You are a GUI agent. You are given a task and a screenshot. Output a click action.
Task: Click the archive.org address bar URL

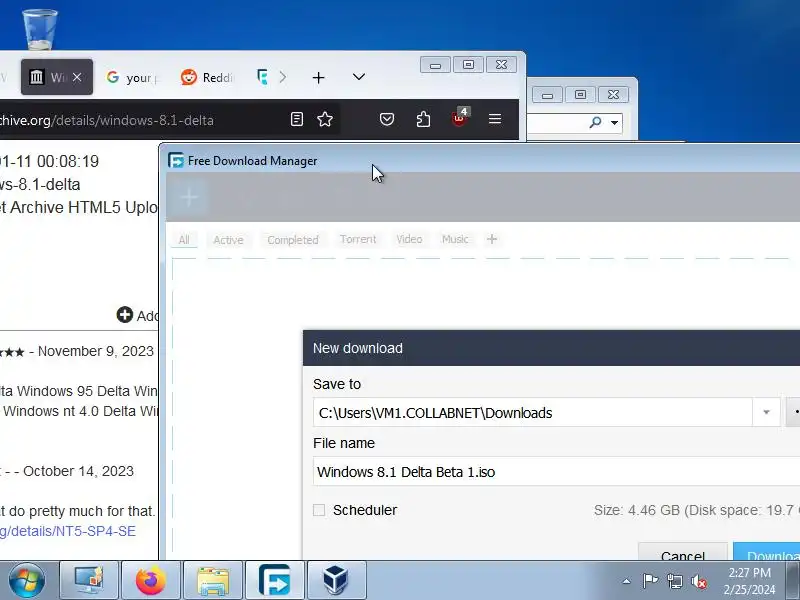click(107, 120)
